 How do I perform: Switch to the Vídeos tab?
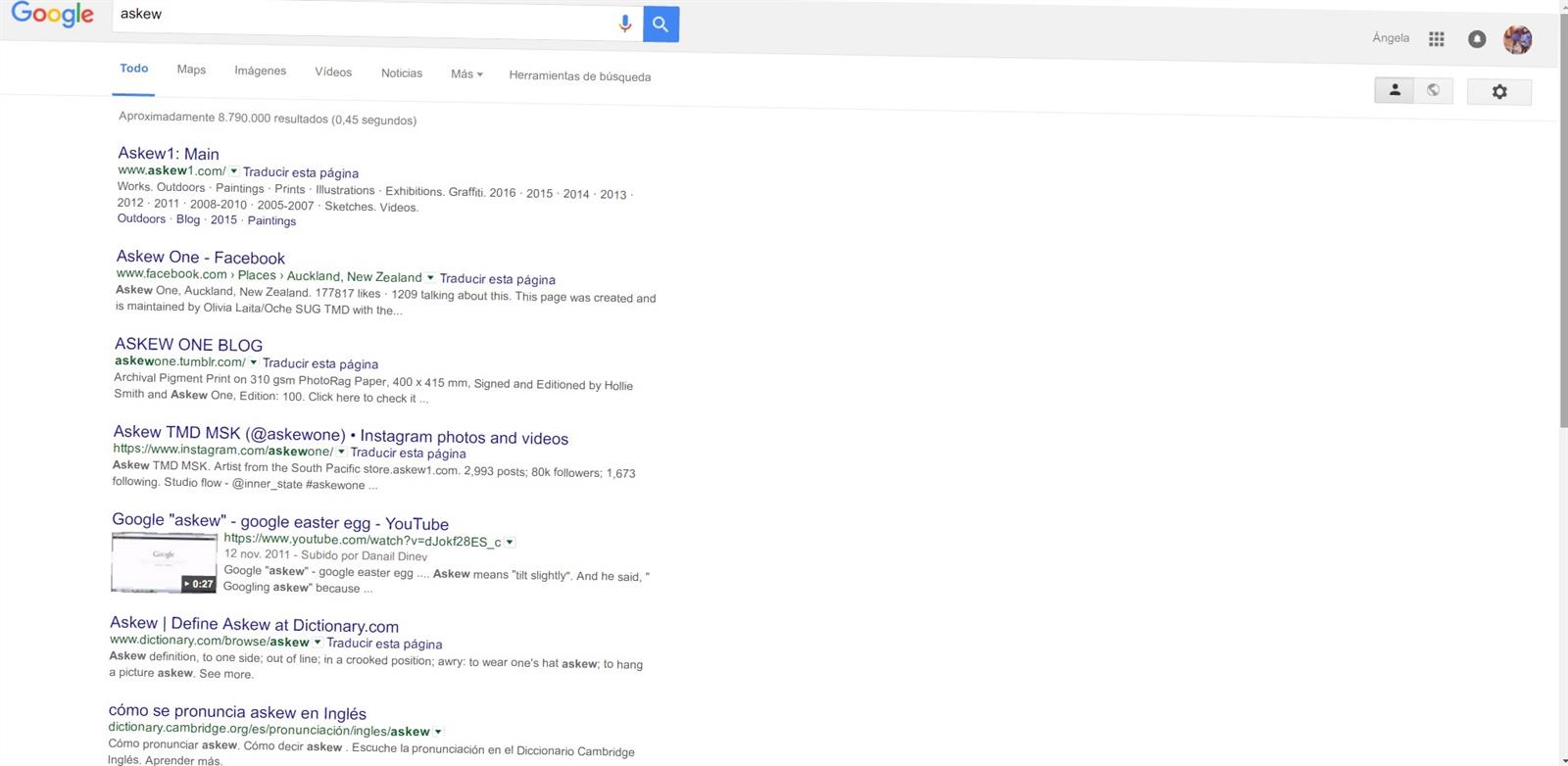pos(333,72)
